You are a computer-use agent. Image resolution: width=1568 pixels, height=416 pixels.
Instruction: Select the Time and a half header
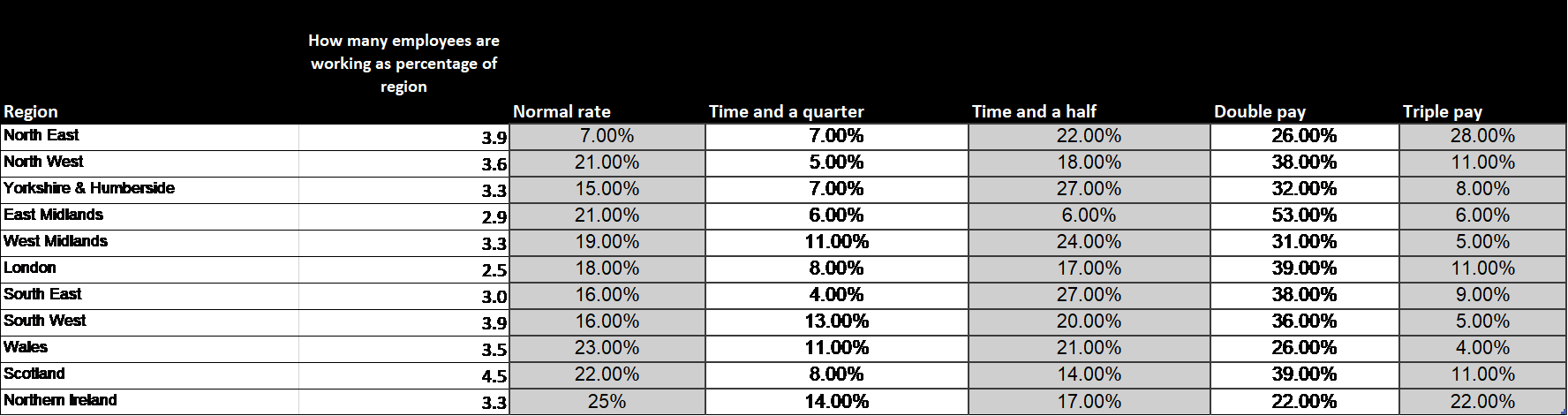tap(1034, 111)
